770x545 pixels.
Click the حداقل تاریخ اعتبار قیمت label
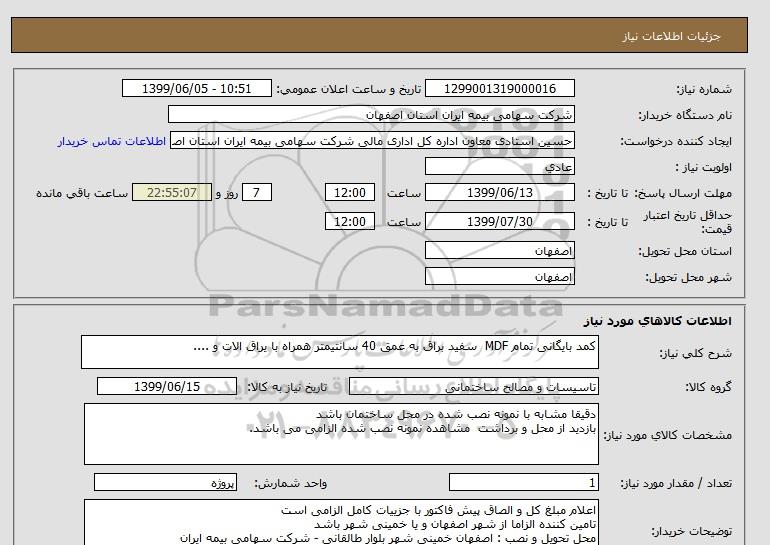pos(688,222)
